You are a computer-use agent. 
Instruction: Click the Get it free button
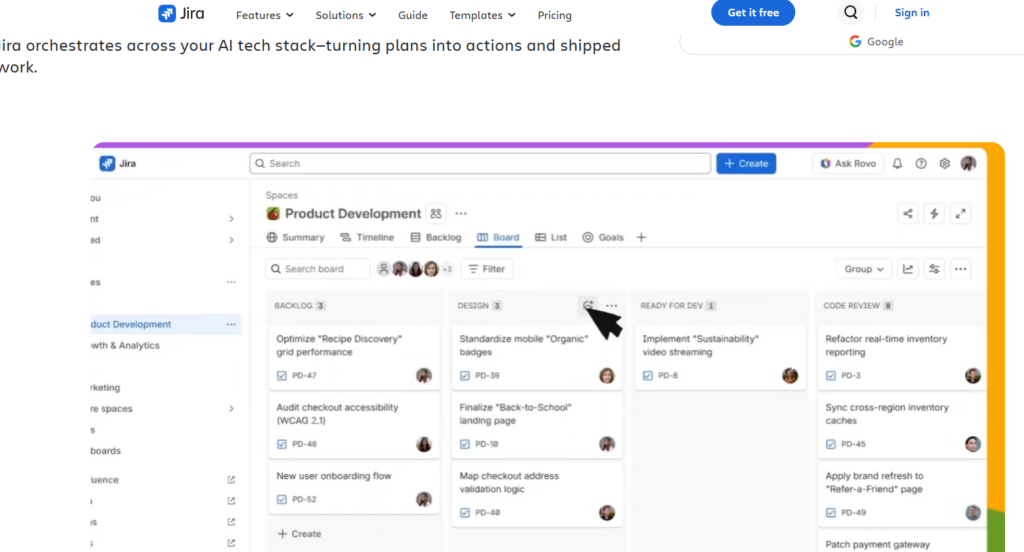(753, 12)
